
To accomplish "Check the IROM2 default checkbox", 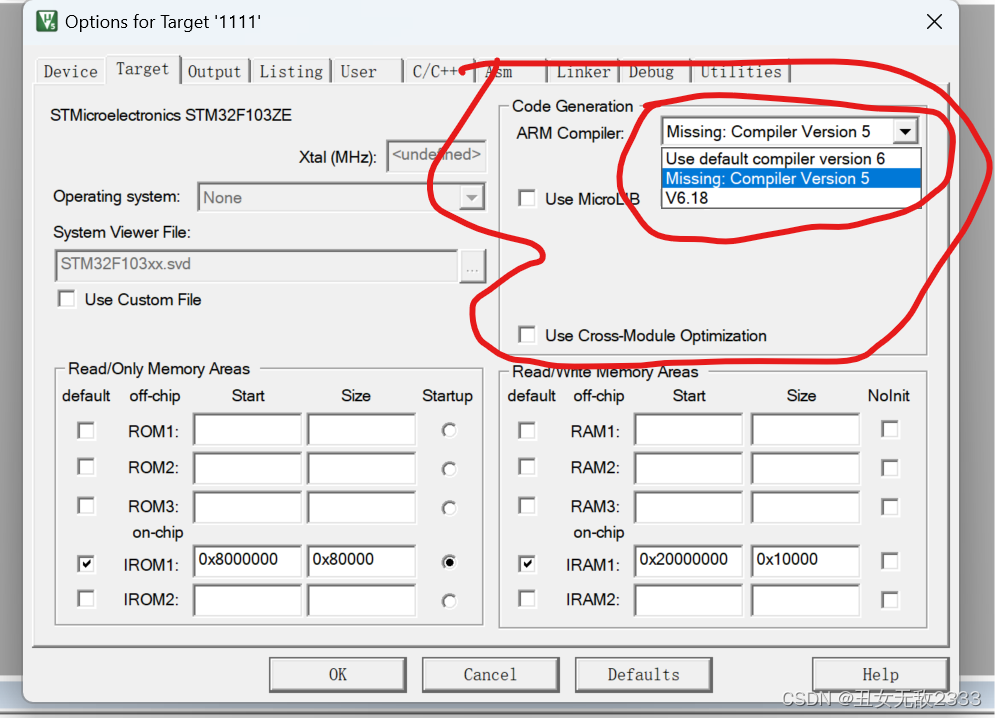I will point(86,598).
